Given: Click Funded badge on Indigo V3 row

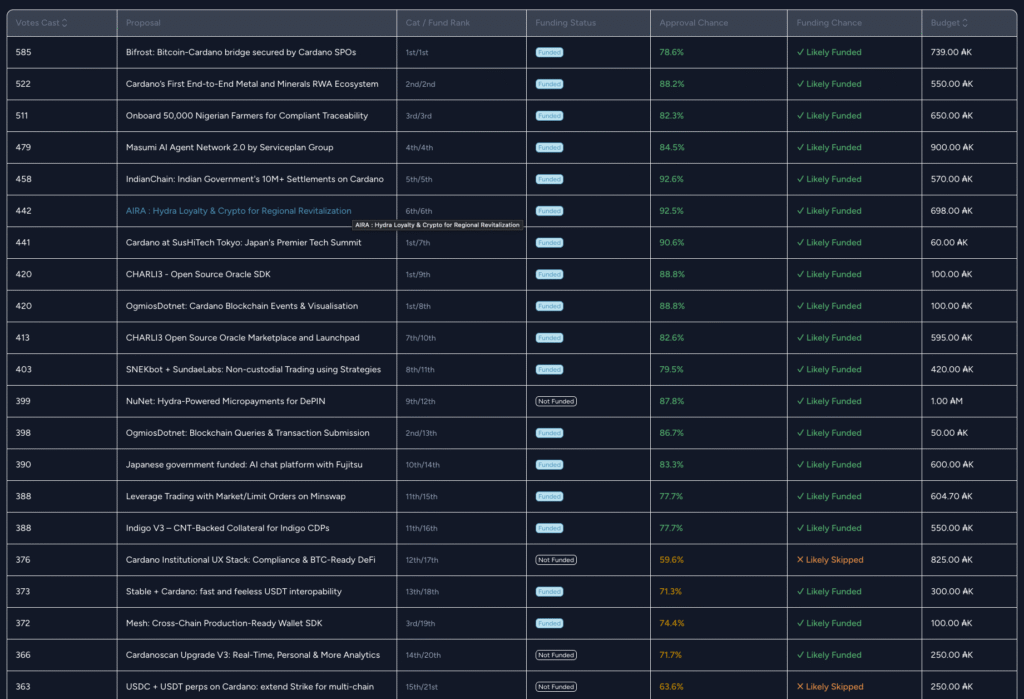Looking at the screenshot, I should [x=549, y=528].
